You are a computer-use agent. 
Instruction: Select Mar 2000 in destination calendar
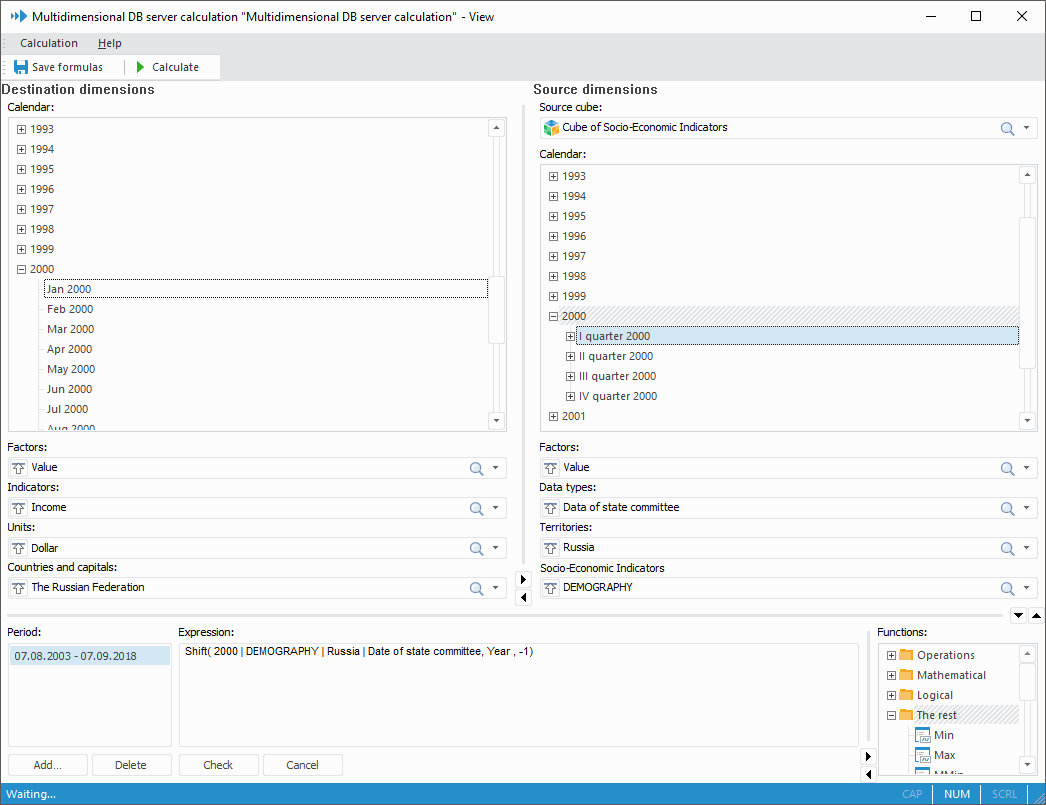coord(71,329)
